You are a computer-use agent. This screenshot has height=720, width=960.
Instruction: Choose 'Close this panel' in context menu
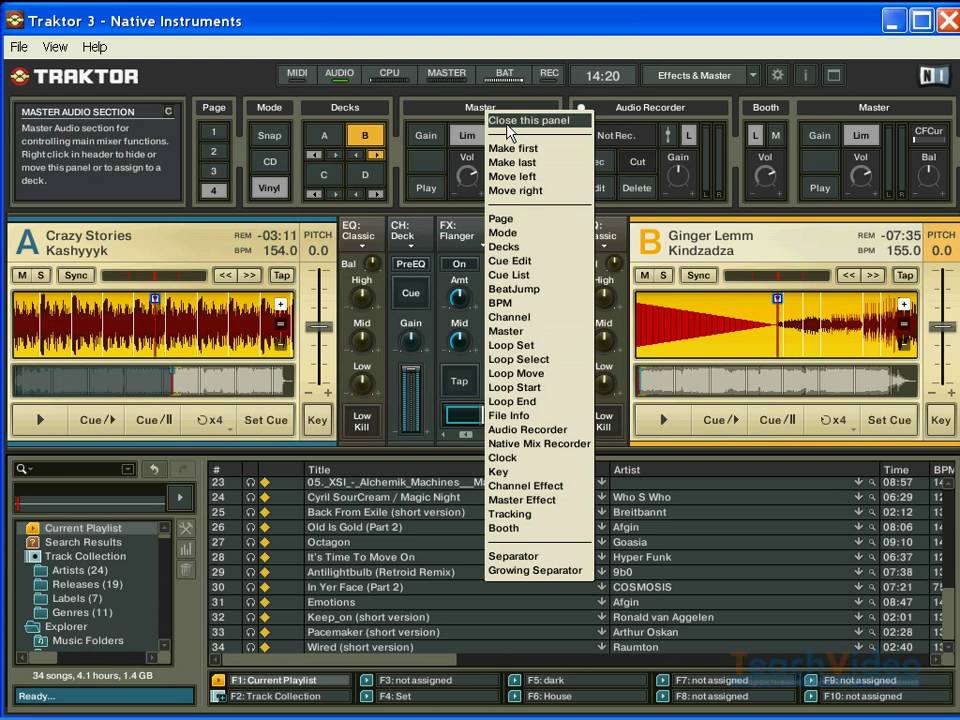pos(539,120)
